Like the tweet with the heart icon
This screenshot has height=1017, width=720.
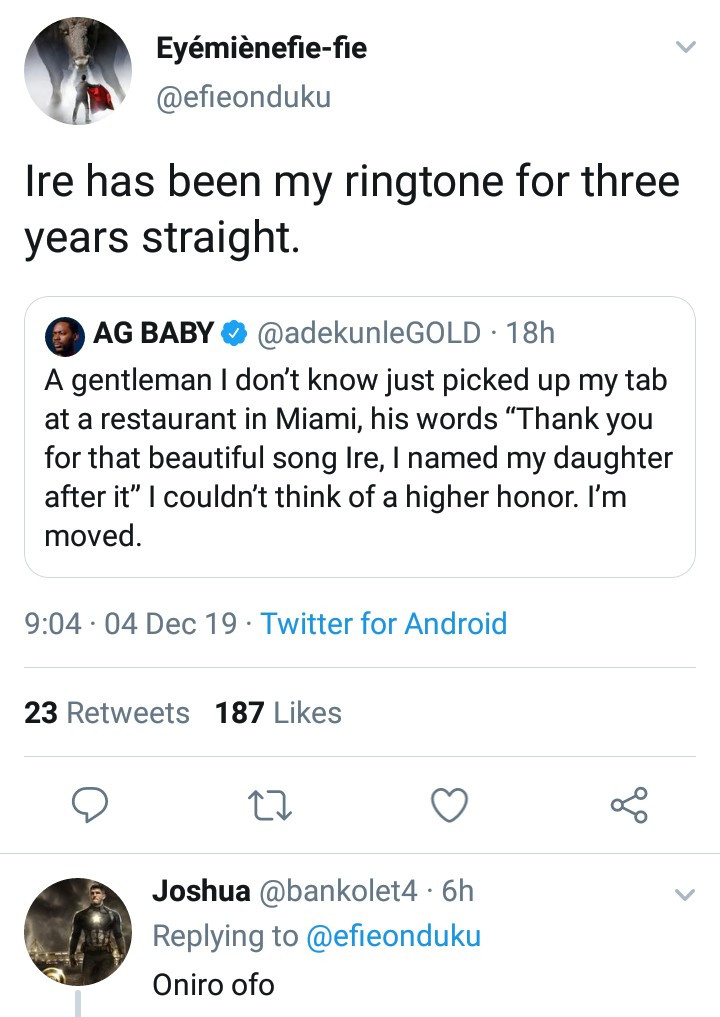pos(449,805)
